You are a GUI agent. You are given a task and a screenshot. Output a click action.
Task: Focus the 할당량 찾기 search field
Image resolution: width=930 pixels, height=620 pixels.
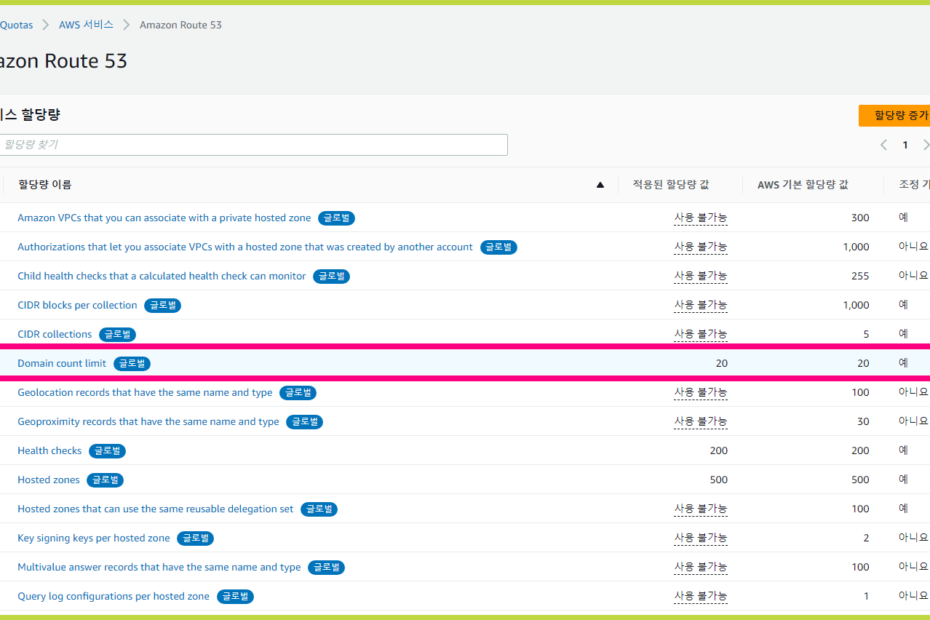(253, 145)
